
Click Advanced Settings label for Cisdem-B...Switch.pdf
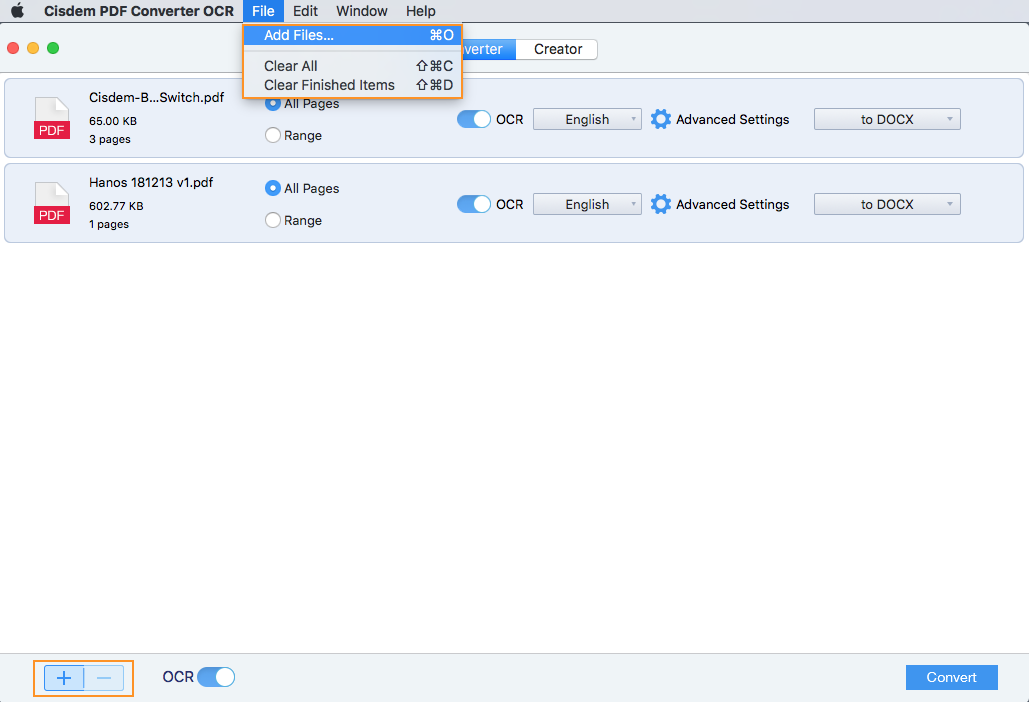tap(732, 119)
